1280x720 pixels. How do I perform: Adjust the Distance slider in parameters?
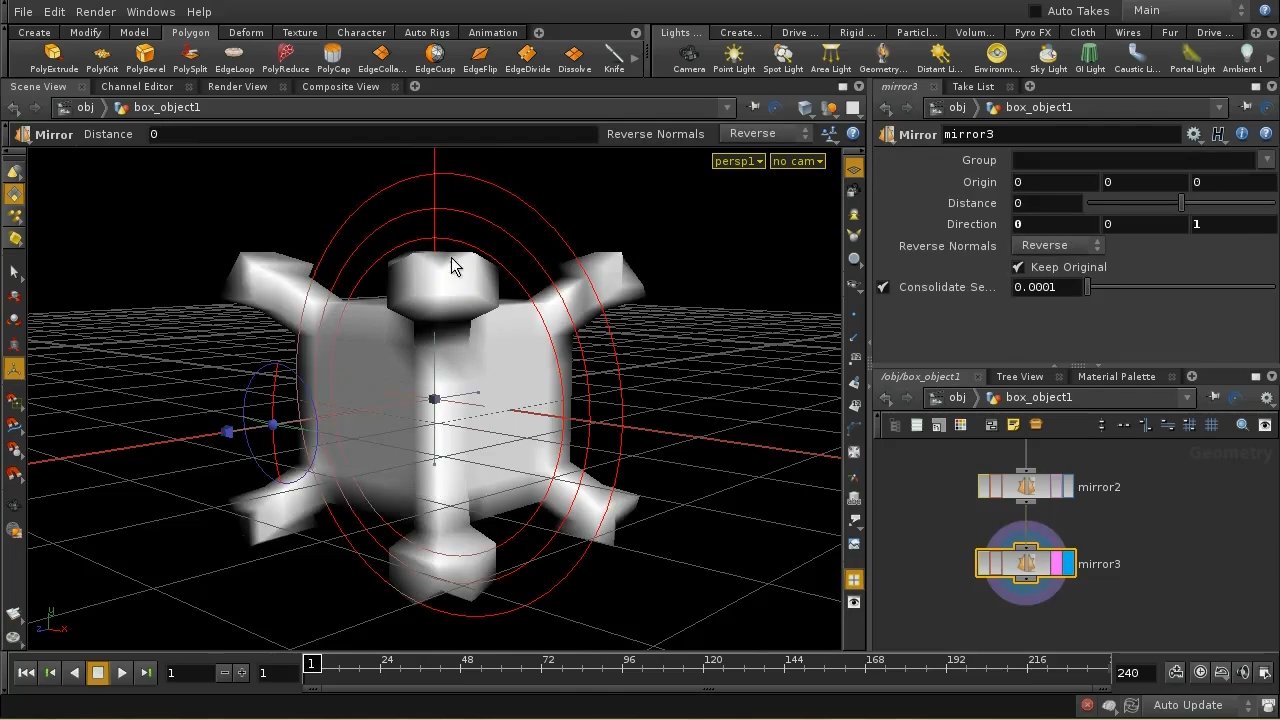click(1180, 203)
